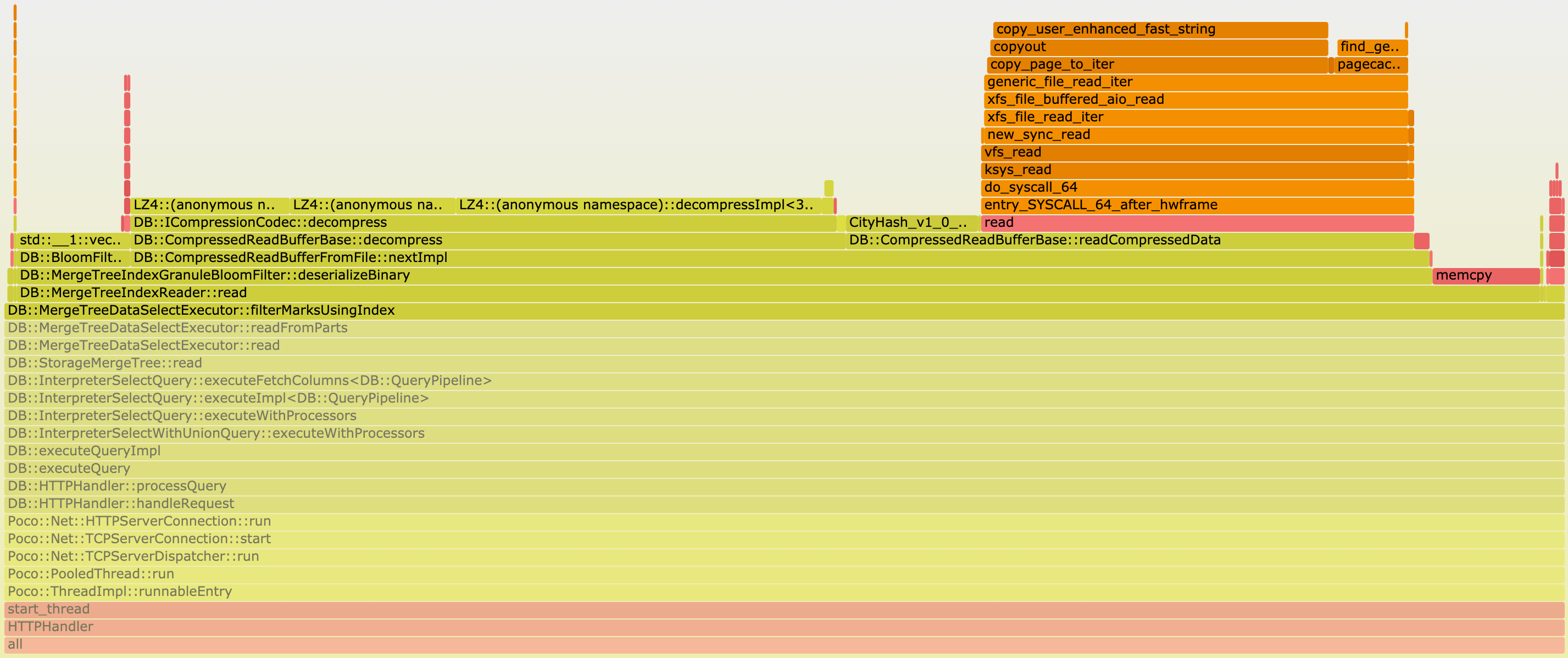The height and width of the screenshot is (658, 1568).
Task: Click xfs_file_buffered_aio_read frame
Action: (1196, 101)
